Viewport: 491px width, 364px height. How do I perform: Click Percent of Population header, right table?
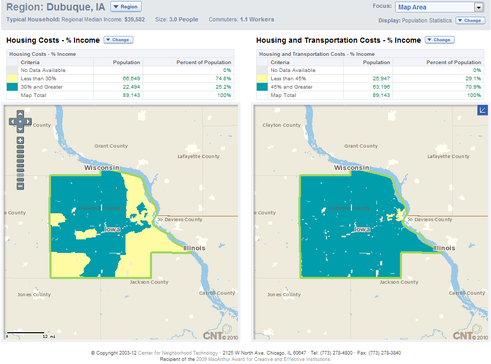pyautogui.click(x=454, y=62)
